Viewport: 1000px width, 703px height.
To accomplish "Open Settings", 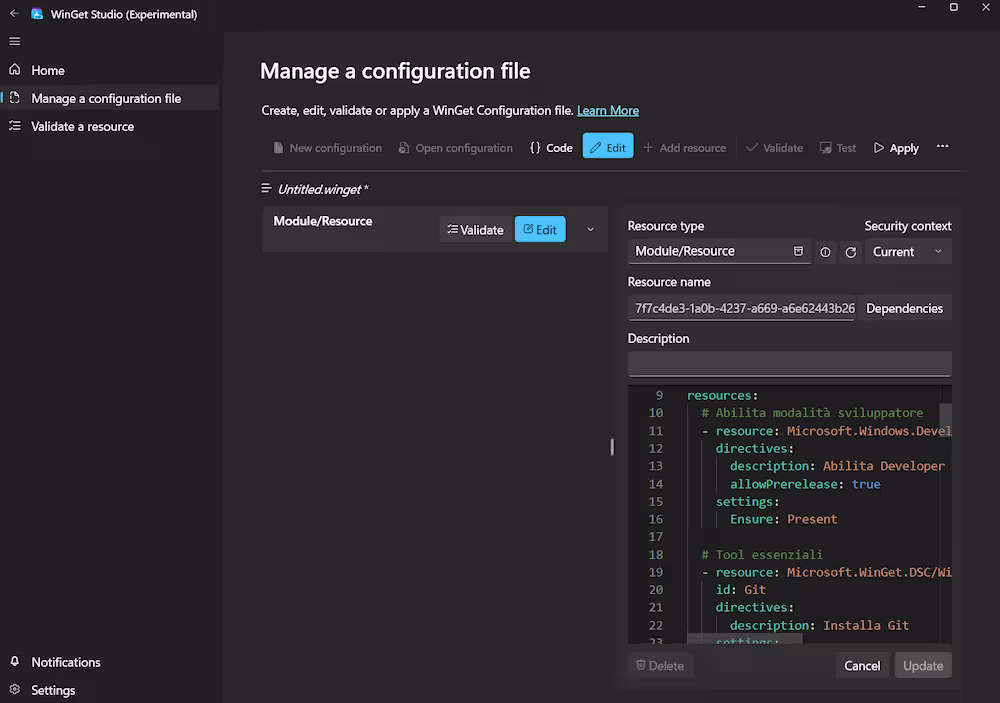I will point(110,690).
